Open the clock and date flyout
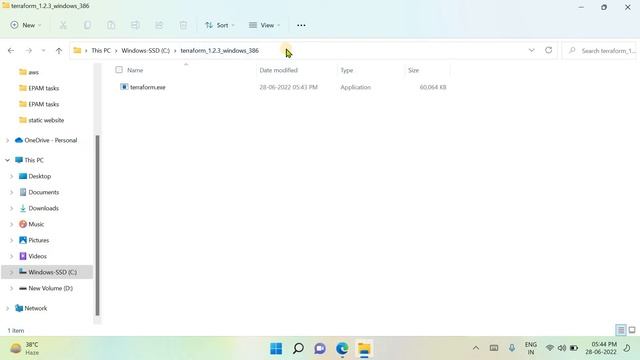Image resolution: width=640 pixels, height=360 pixels. tap(601, 348)
